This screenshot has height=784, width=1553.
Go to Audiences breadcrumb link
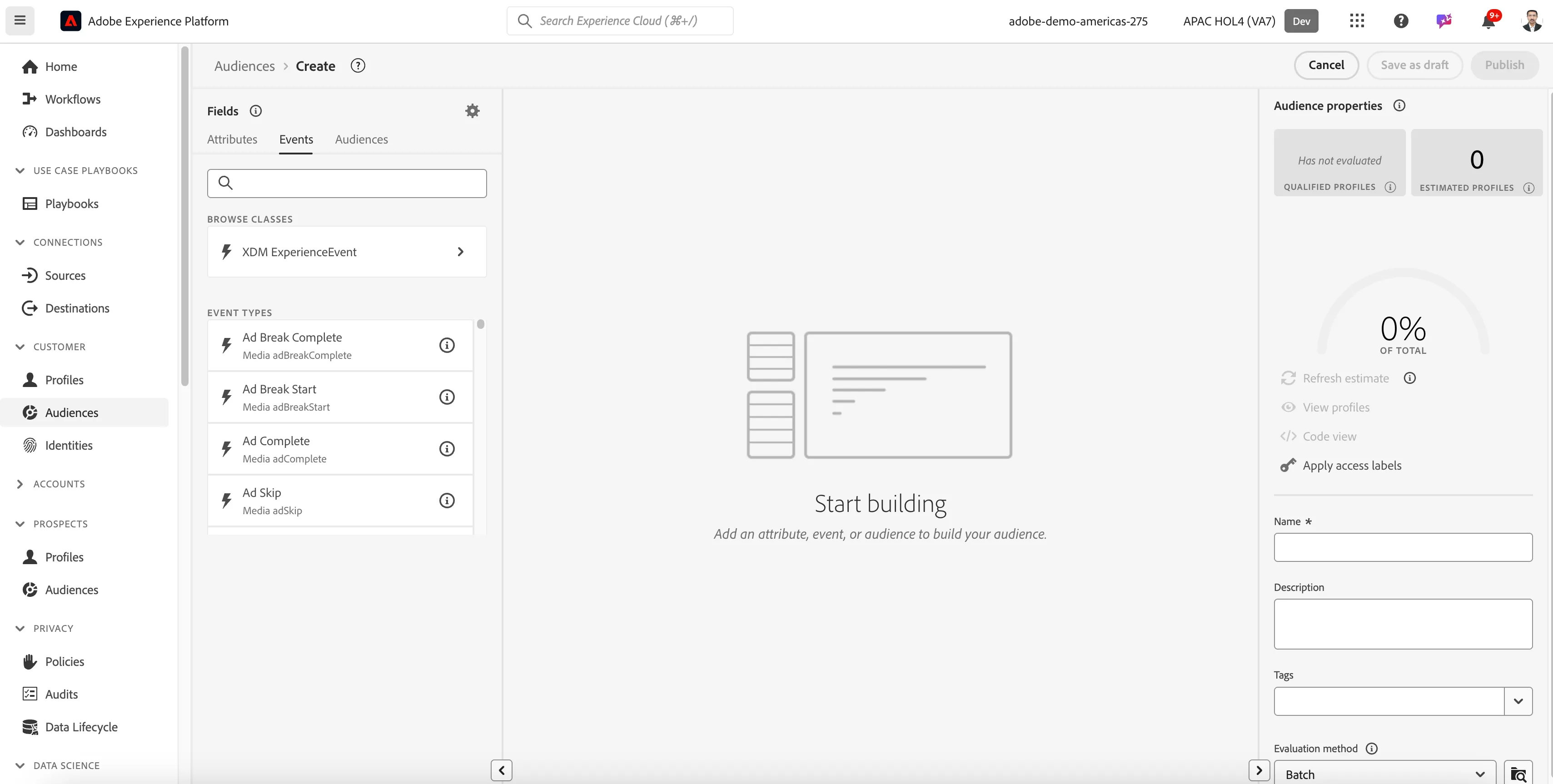[x=244, y=66]
